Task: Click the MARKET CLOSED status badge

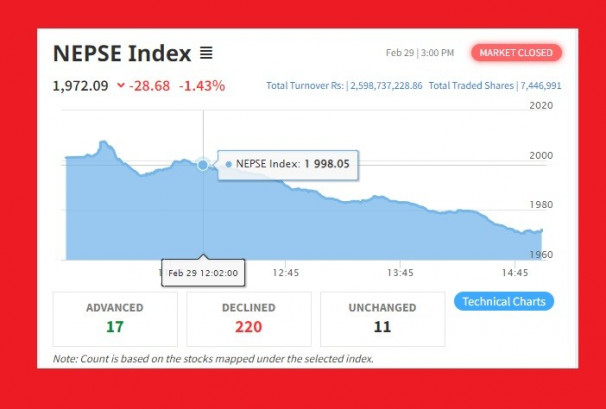Action: tap(516, 53)
